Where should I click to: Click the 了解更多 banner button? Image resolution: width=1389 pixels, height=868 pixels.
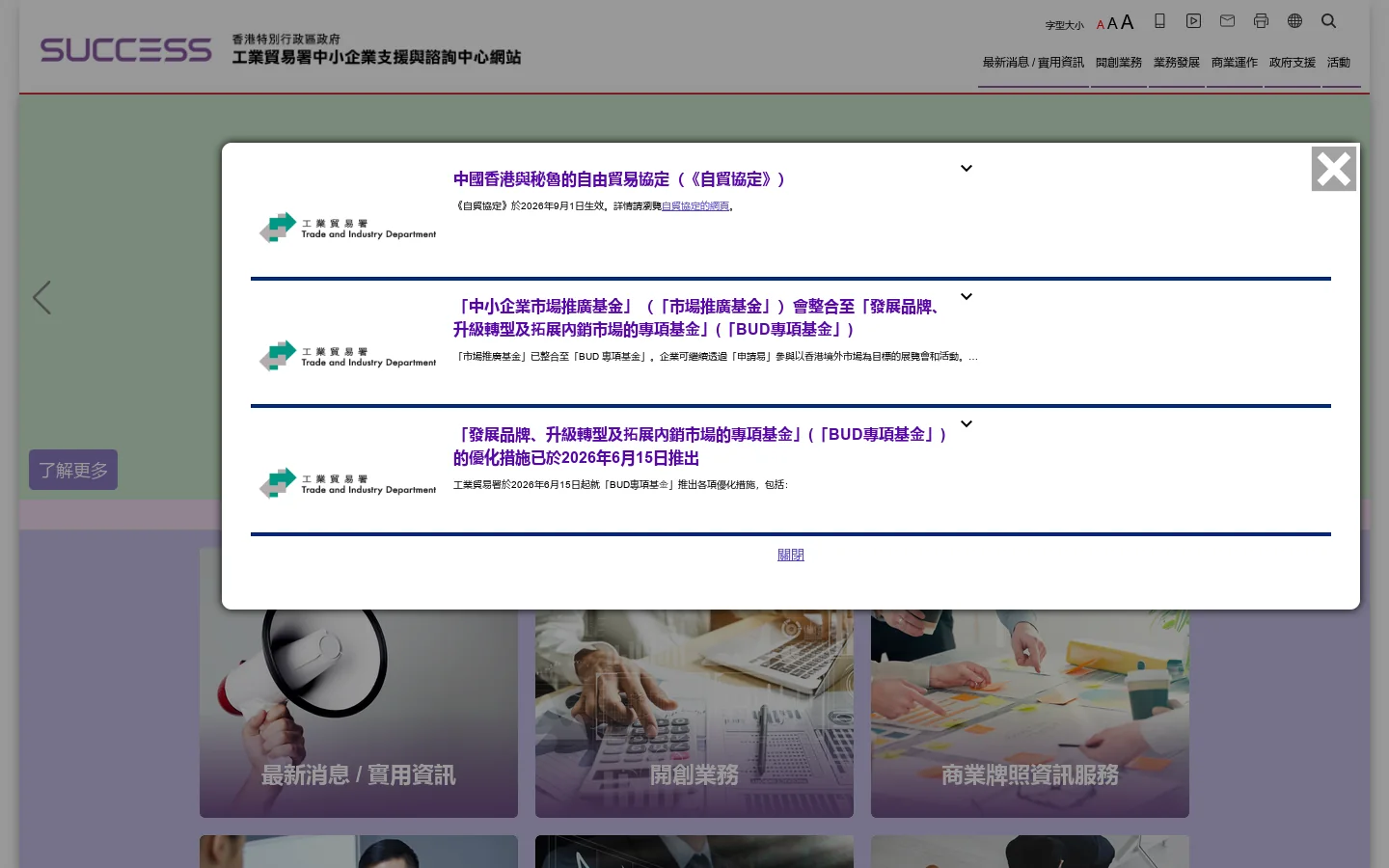(73, 470)
